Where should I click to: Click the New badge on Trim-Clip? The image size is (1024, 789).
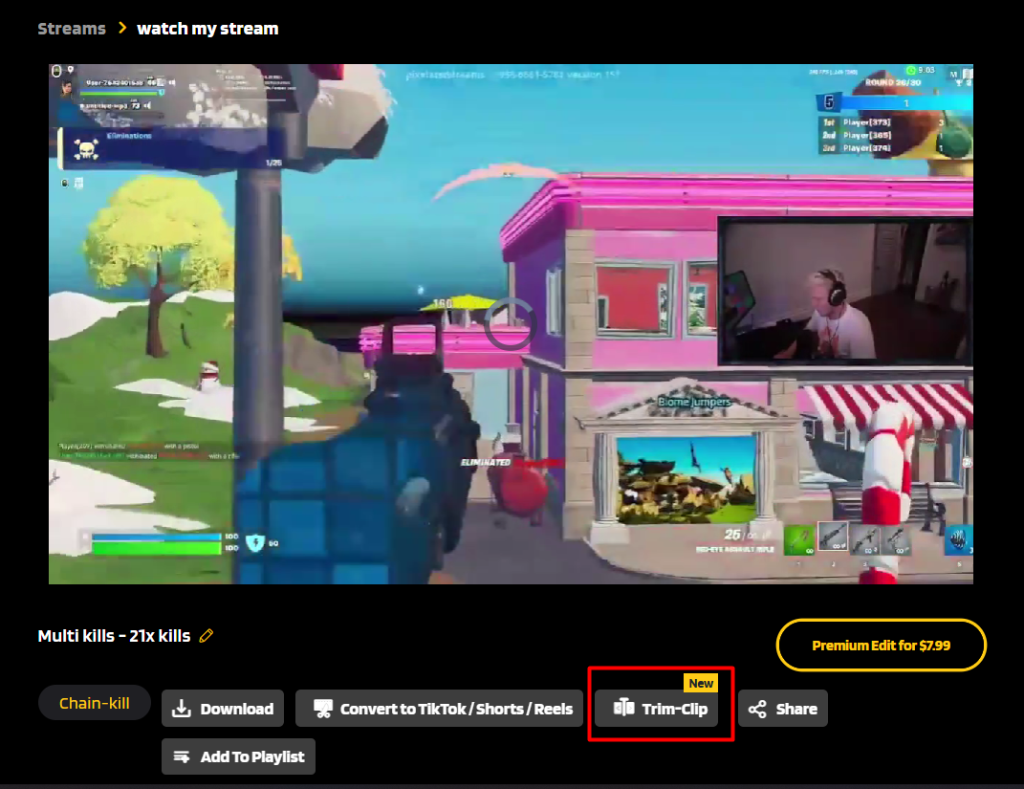pos(701,683)
